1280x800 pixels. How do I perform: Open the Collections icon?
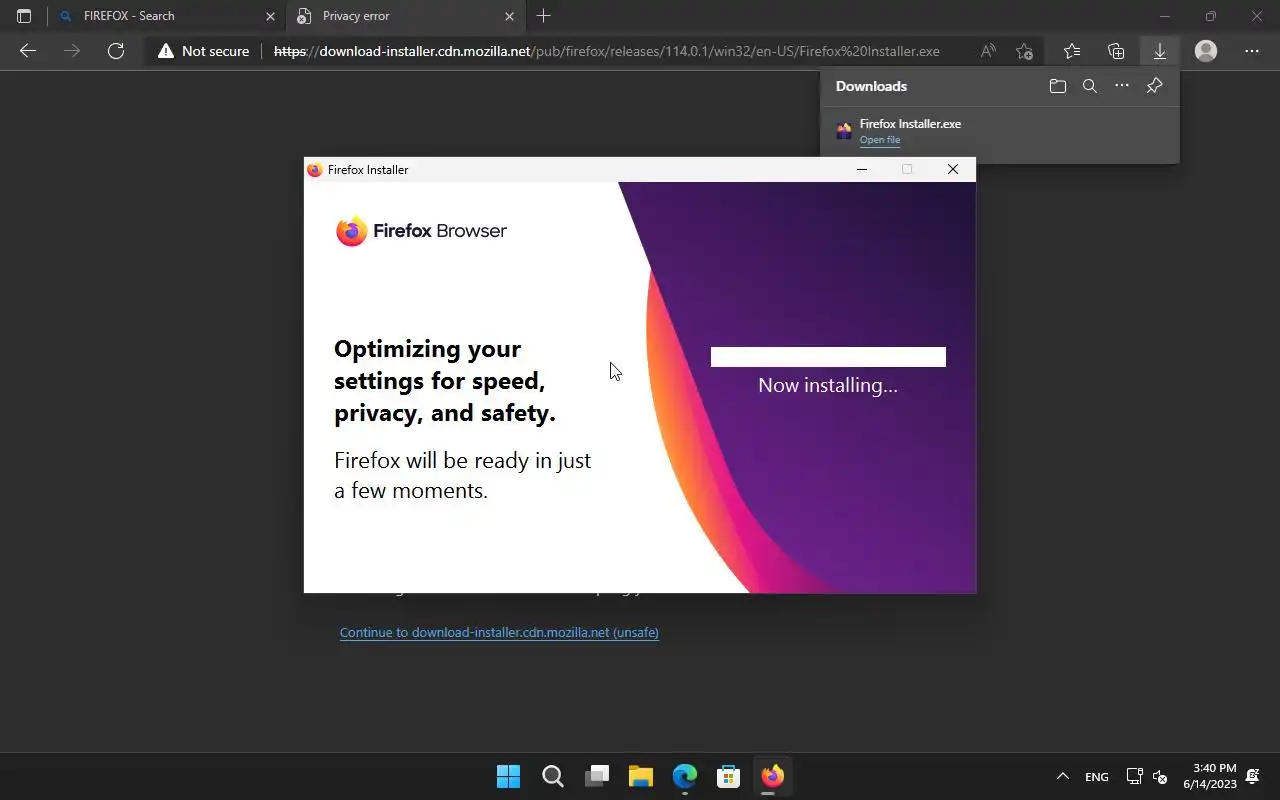point(1116,51)
